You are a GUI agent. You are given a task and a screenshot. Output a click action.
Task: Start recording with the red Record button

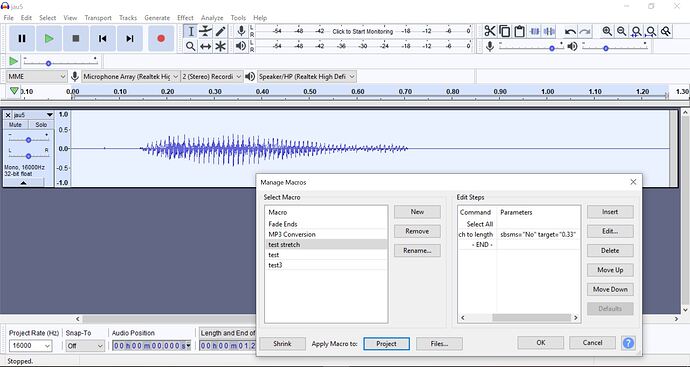(x=161, y=39)
